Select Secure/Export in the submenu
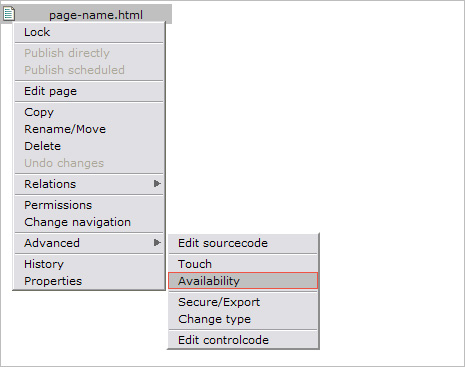Viewport: 465px width, 367px height. (x=243, y=302)
